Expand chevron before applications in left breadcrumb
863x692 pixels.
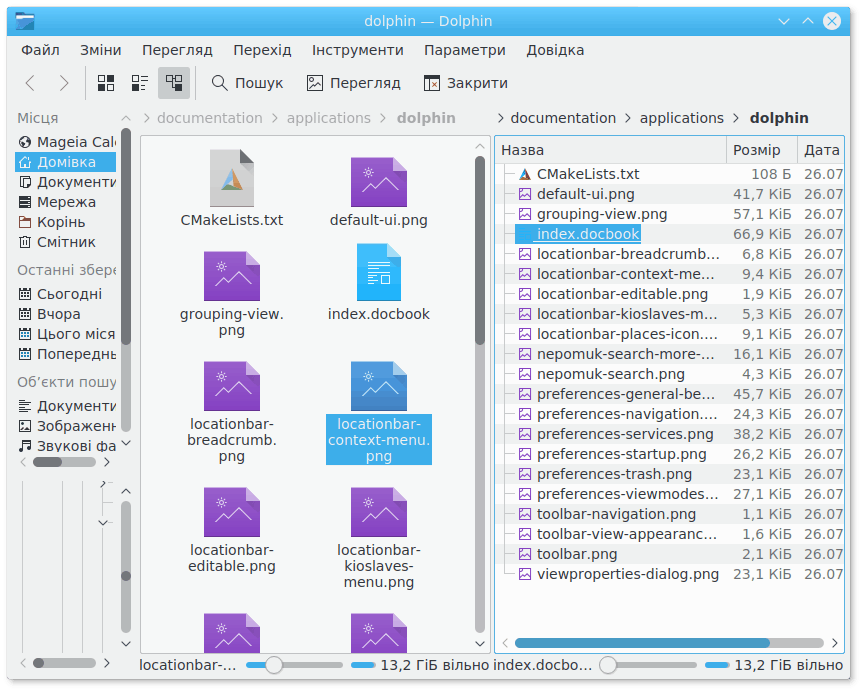275,118
